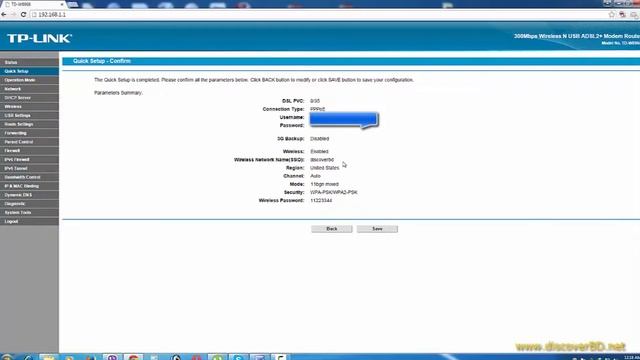
Task: Open the System Tools menu
Action: pos(29,213)
